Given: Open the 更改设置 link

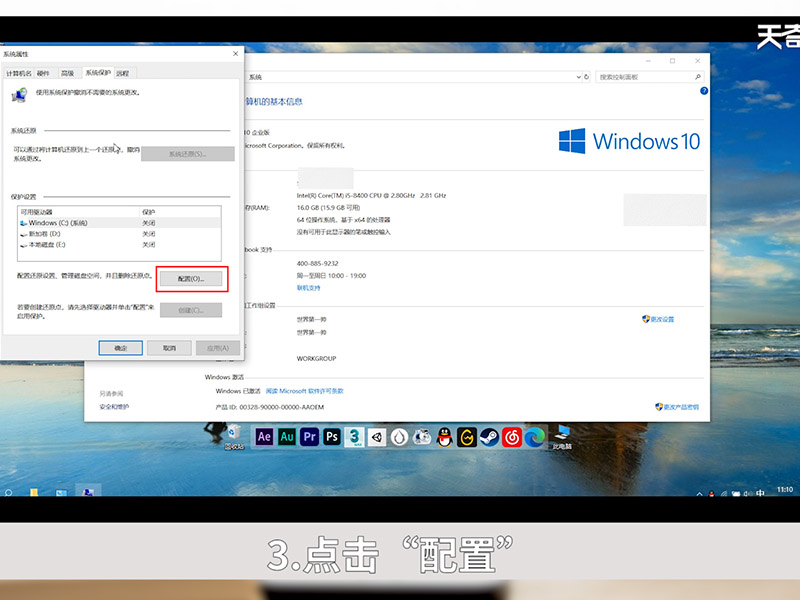Looking at the screenshot, I should coord(663,319).
